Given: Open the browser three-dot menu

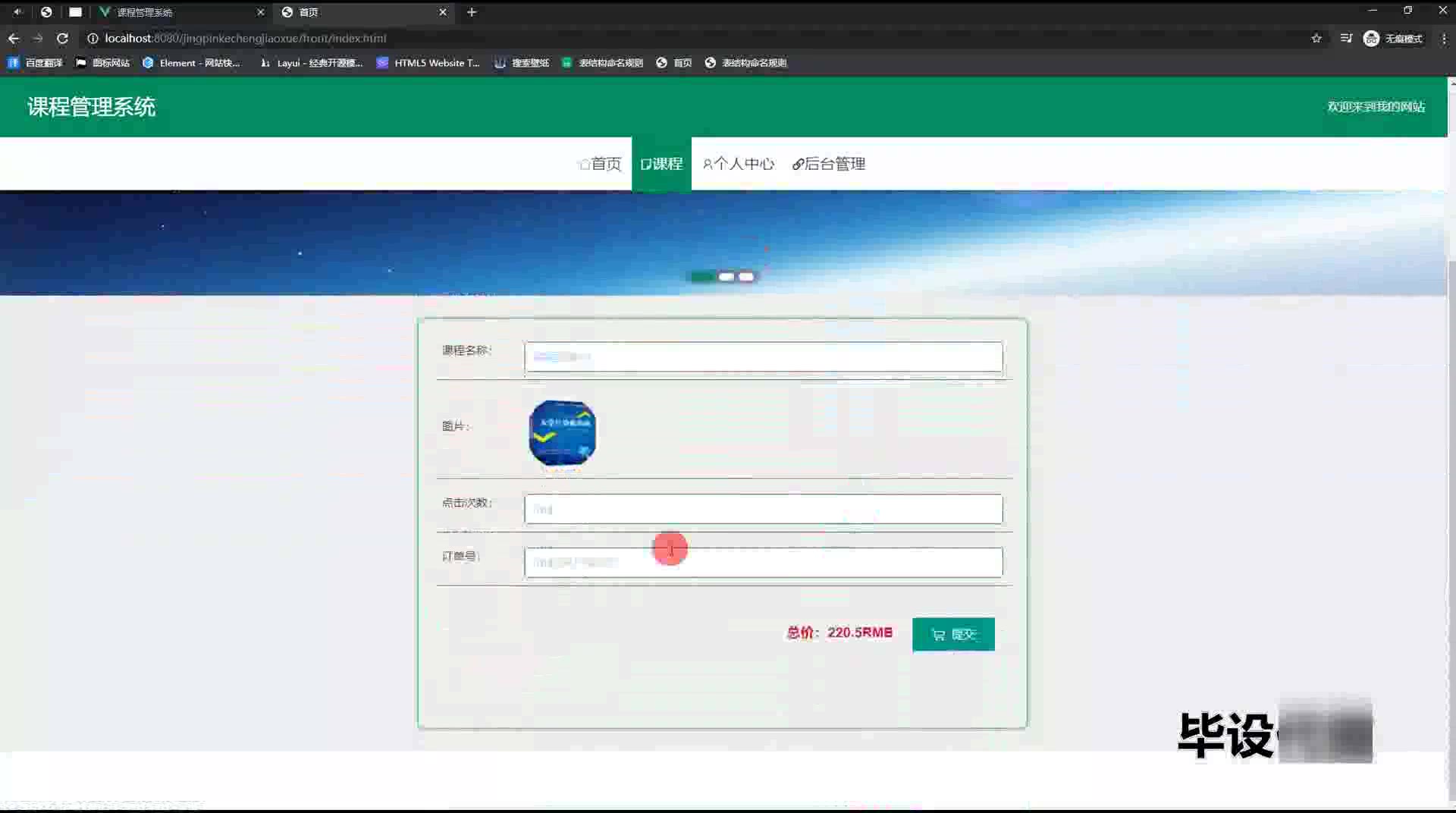Looking at the screenshot, I should tap(1444, 38).
